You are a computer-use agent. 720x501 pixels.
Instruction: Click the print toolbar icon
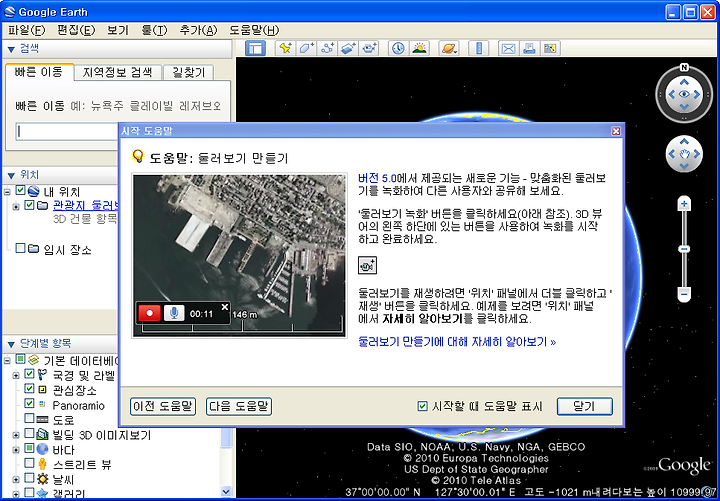coord(529,48)
